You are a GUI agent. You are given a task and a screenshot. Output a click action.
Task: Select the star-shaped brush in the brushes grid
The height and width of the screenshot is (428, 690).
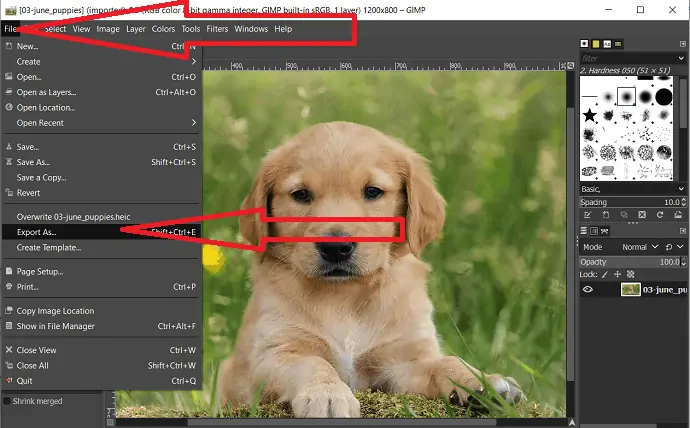pyautogui.click(x=590, y=117)
